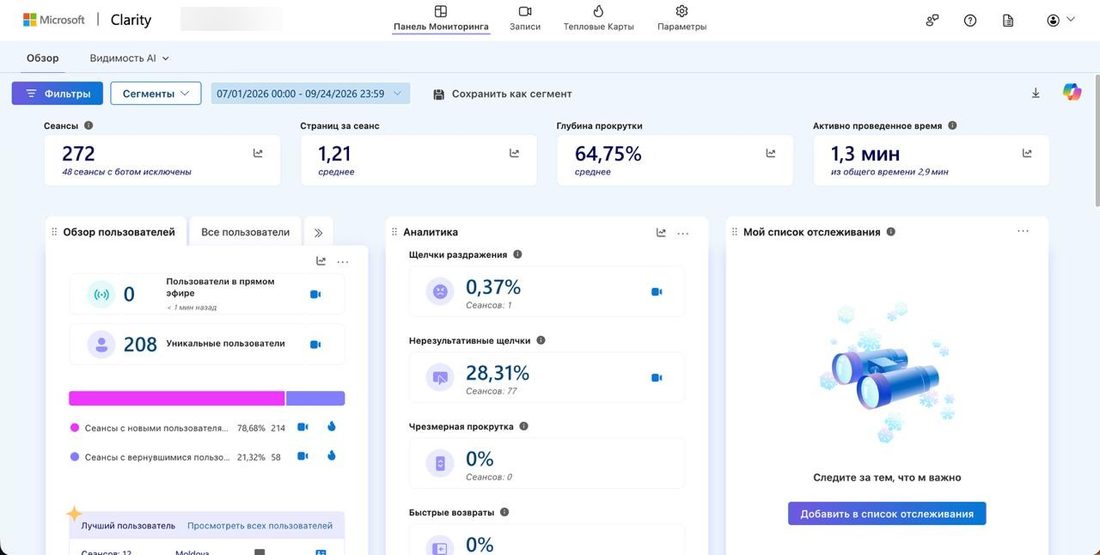Open more options in Аналитика card
The width and height of the screenshot is (1100, 555).
point(683,233)
